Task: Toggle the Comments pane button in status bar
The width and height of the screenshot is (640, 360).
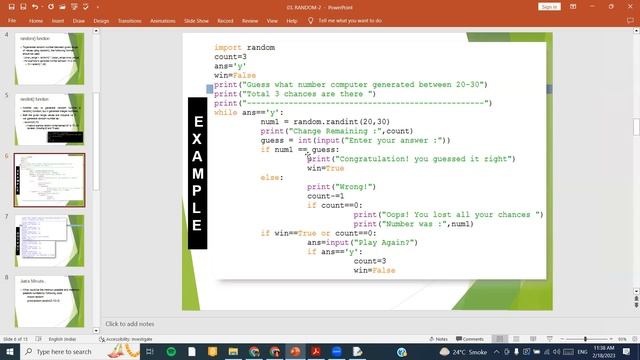Action: point(470,339)
